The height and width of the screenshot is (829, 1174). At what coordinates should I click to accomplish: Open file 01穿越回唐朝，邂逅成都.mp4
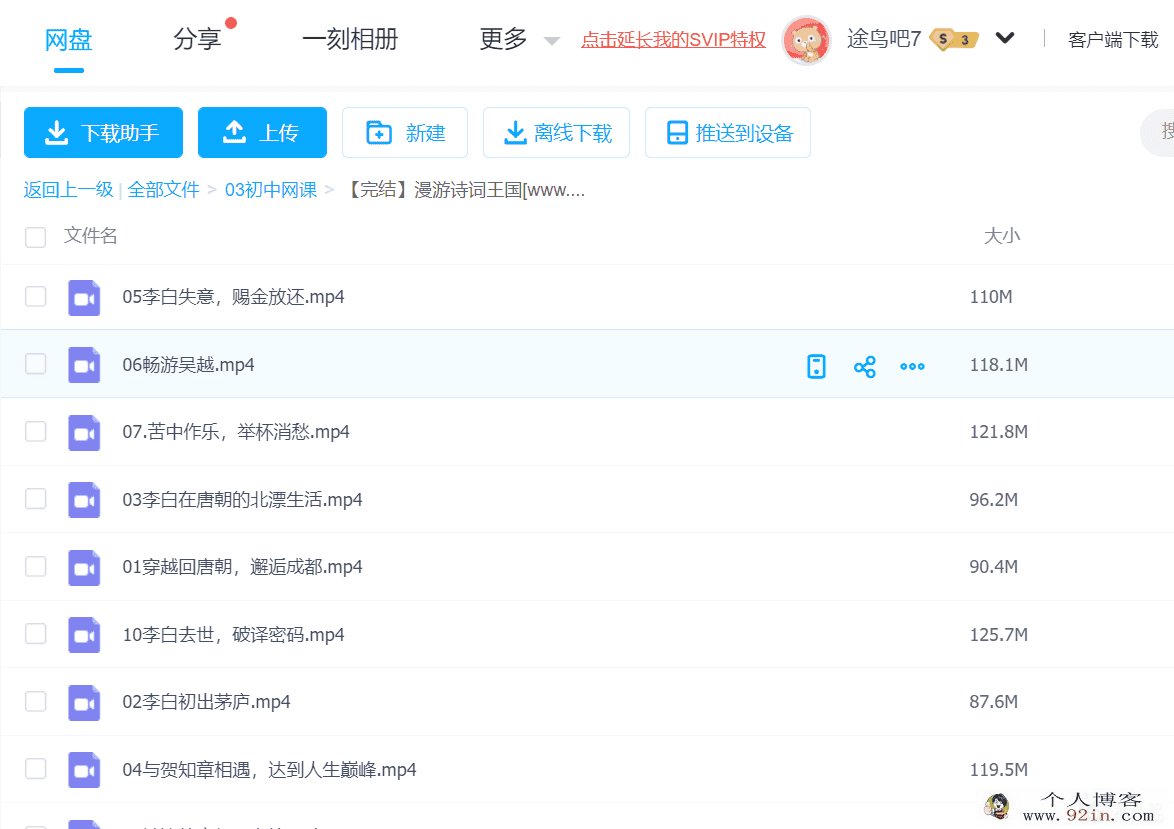(242, 567)
